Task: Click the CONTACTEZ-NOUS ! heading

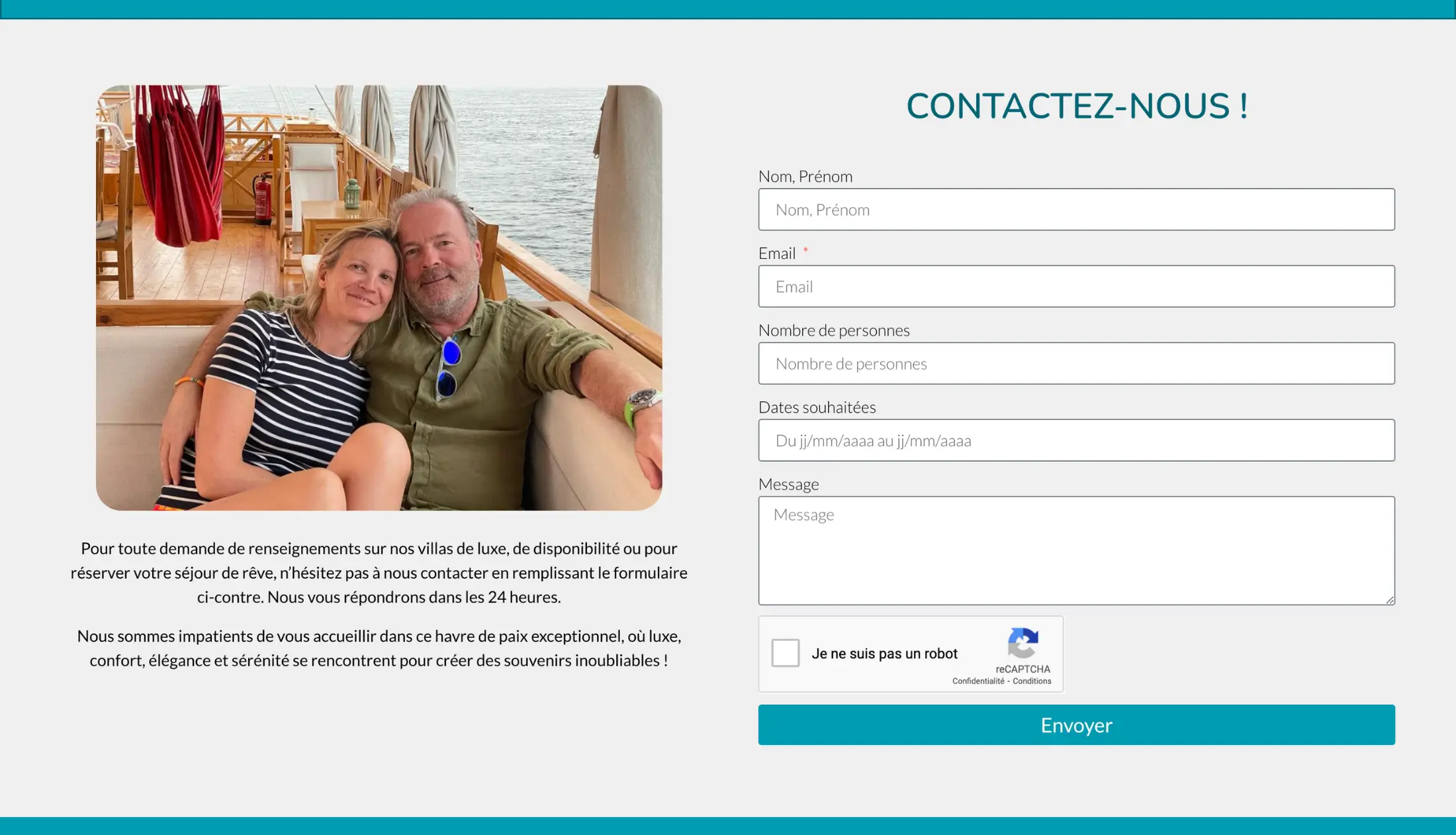Action: point(1077,106)
